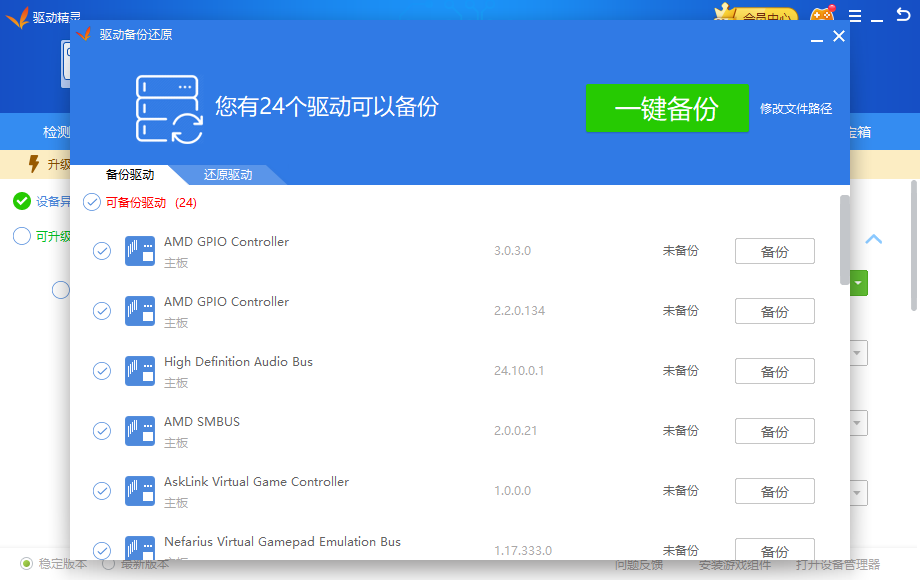Uncheck the High Definition Audio Bus checkbox

102,371
